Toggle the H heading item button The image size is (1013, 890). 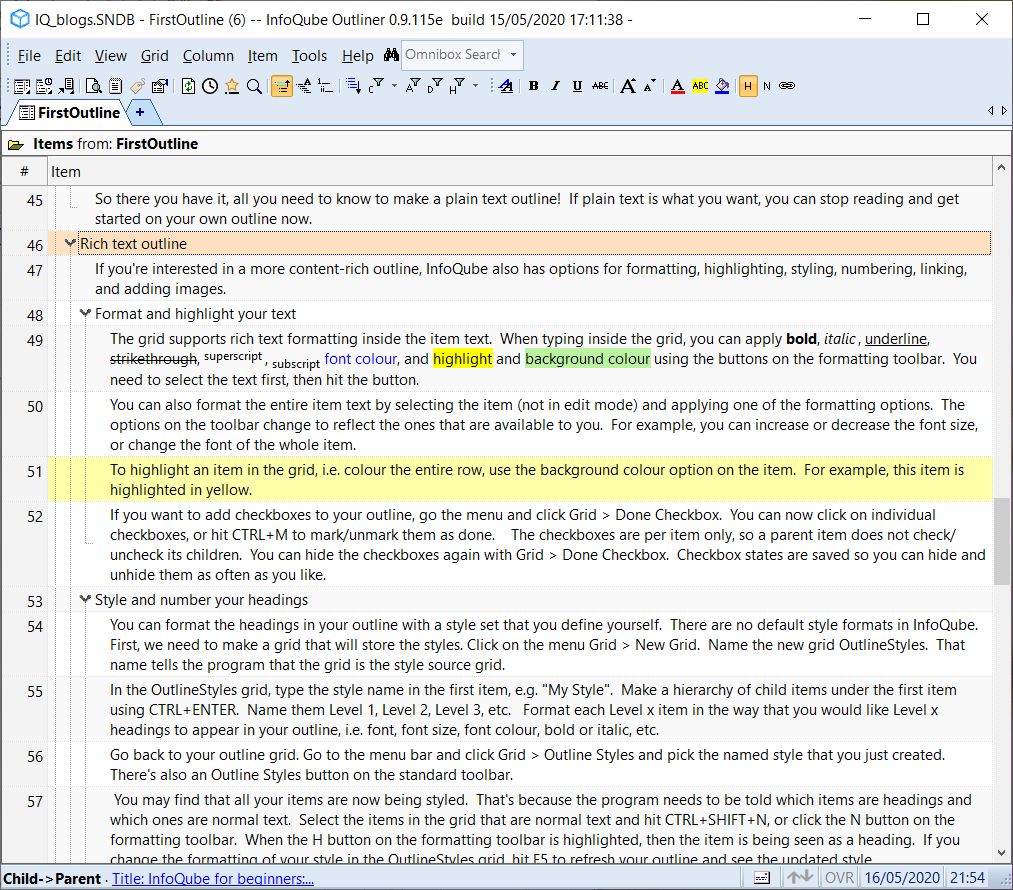click(x=747, y=86)
